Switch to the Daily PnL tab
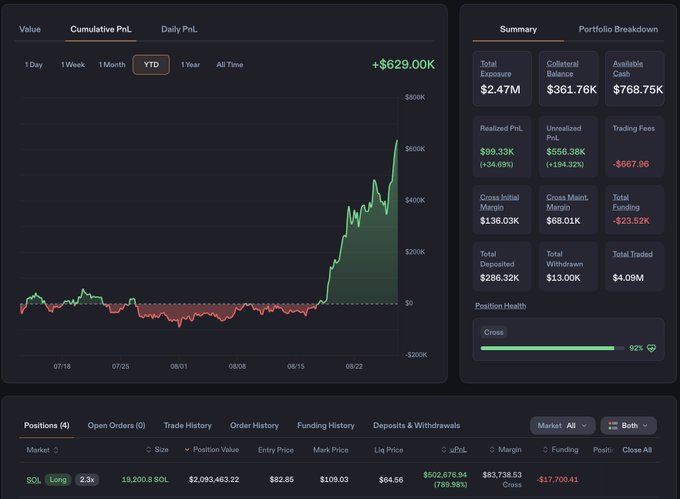The width and height of the screenshot is (680, 499). coord(179,29)
